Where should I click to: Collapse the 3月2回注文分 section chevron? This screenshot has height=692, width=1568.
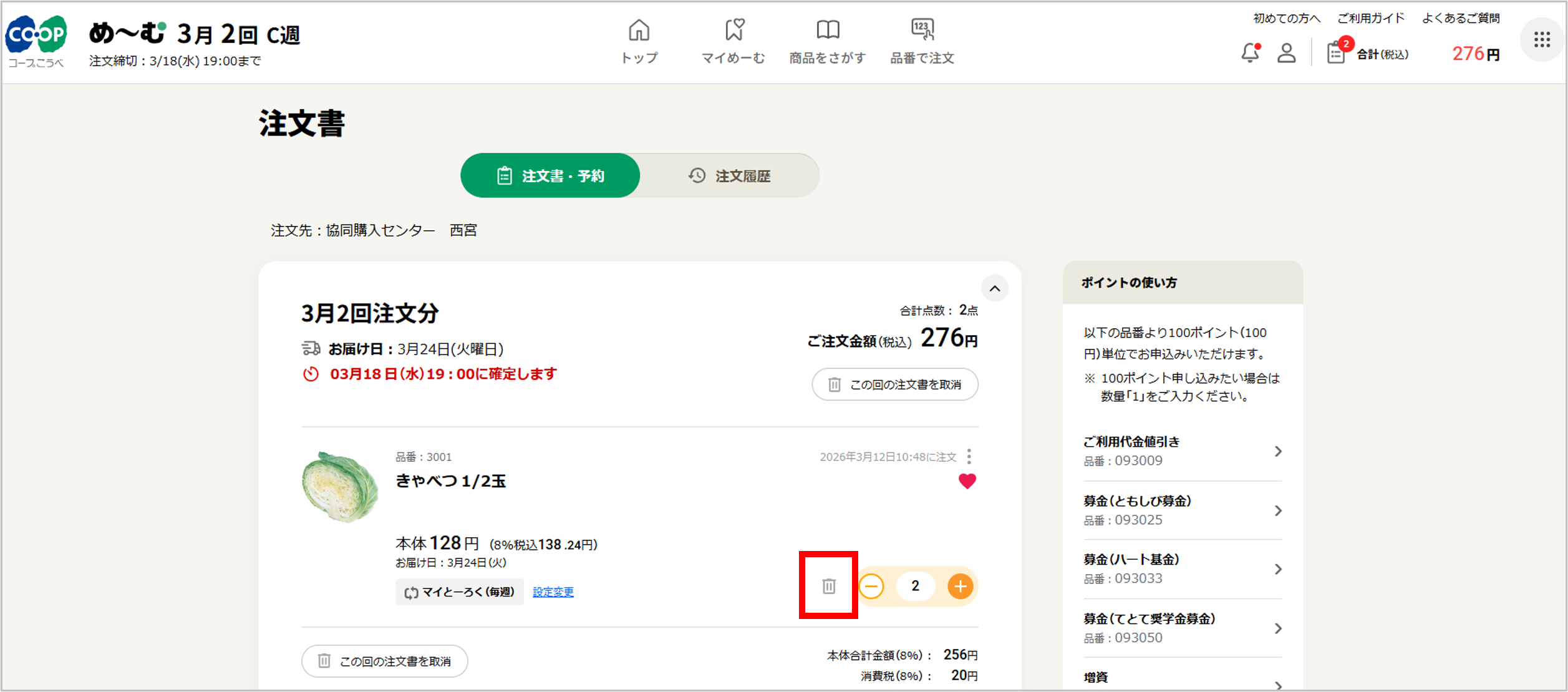click(995, 288)
